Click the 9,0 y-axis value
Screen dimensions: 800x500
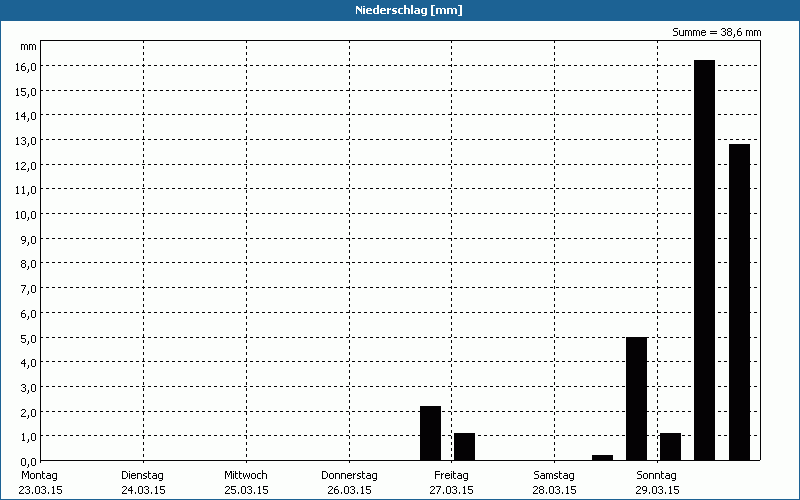pos(29,240)
